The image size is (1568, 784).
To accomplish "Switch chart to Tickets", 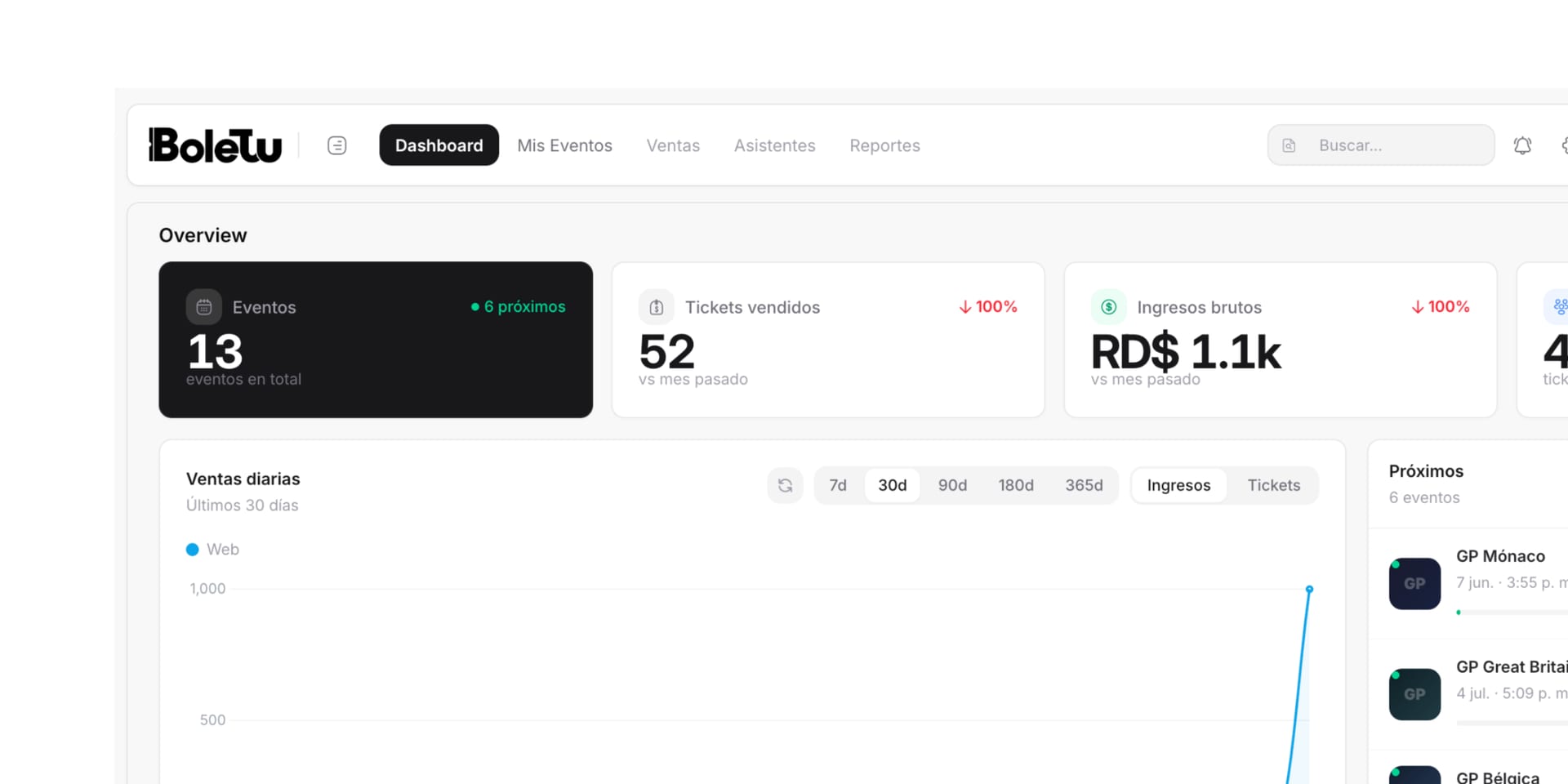I will tap(1273, 485).
